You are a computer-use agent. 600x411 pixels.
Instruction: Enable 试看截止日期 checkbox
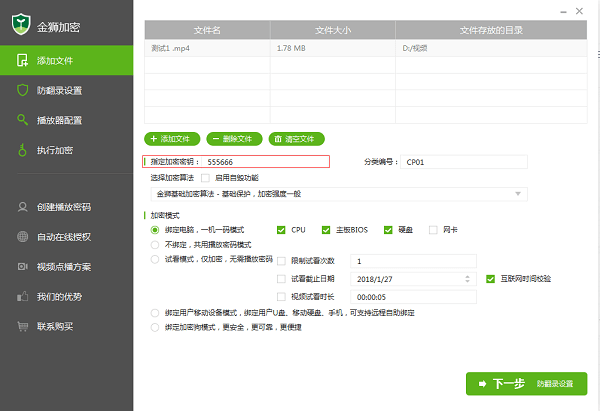(281, 279)
